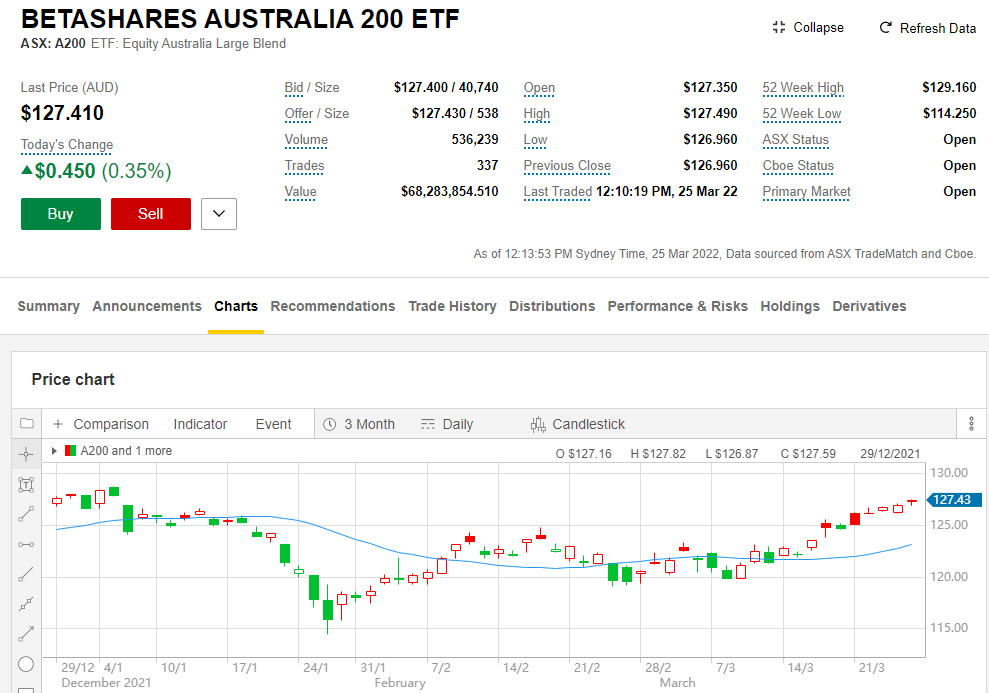Switch to the Announcements tab
The image size is (989, 693).
click(x=147, y=306)
